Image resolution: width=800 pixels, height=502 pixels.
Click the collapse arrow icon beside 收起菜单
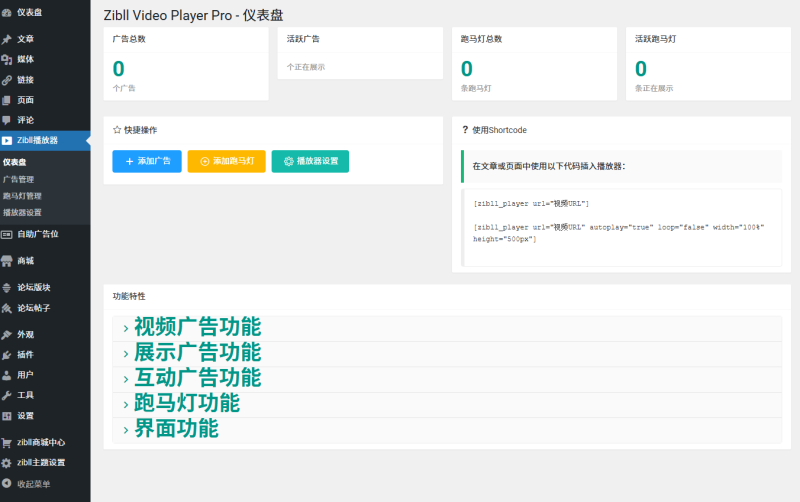coord(7,483)
